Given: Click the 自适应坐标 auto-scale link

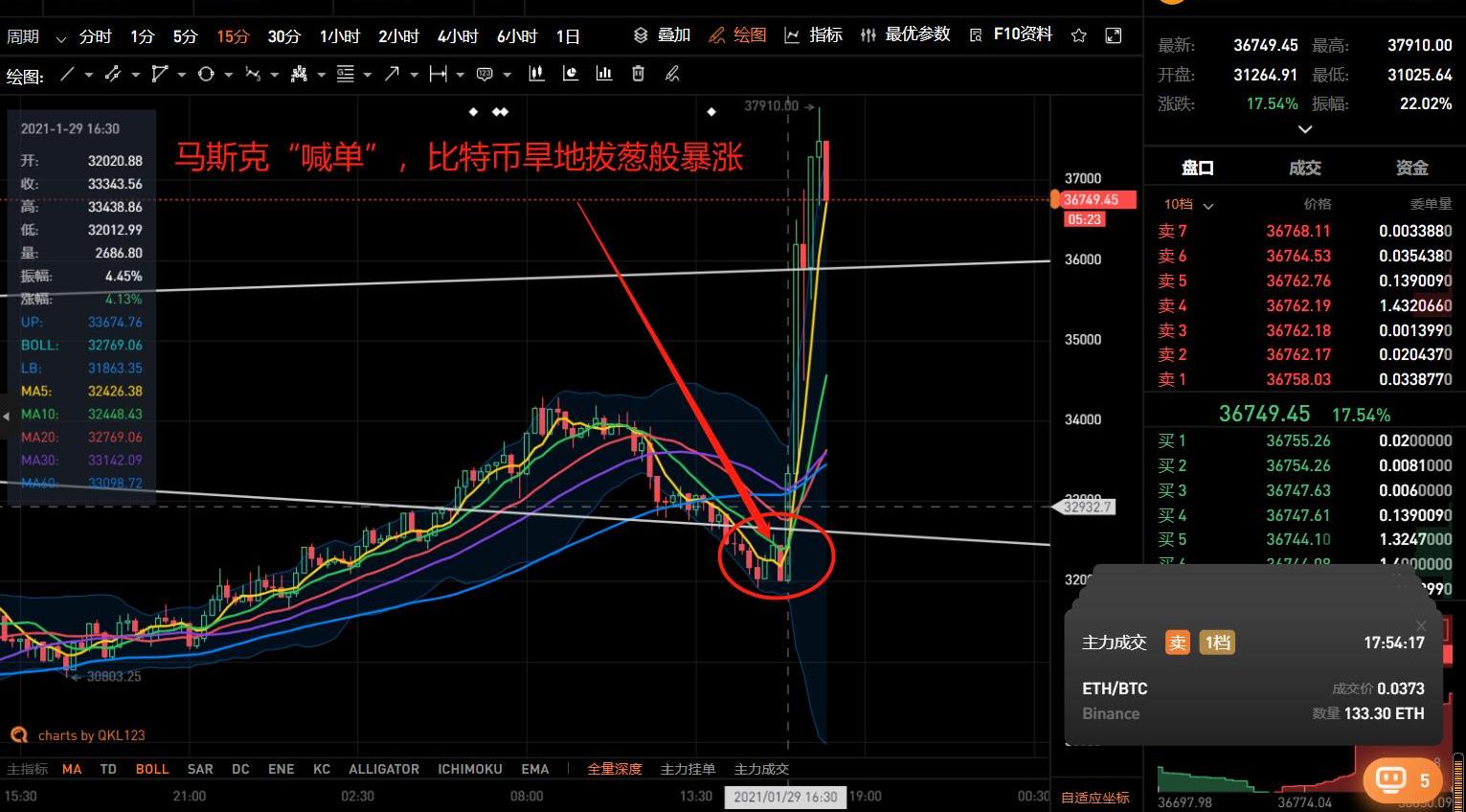Looking at the screenshot, I should pyautogui.click(x=1094, y=797).
